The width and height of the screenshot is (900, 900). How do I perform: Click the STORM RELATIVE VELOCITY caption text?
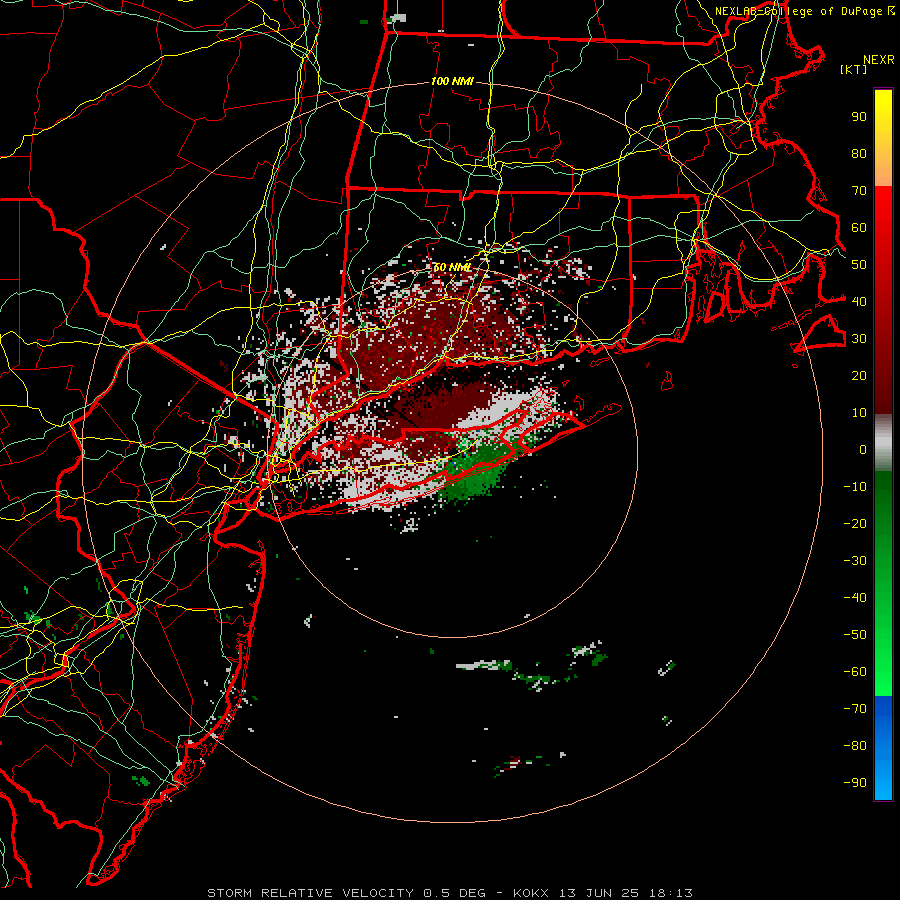pos(310,893)
